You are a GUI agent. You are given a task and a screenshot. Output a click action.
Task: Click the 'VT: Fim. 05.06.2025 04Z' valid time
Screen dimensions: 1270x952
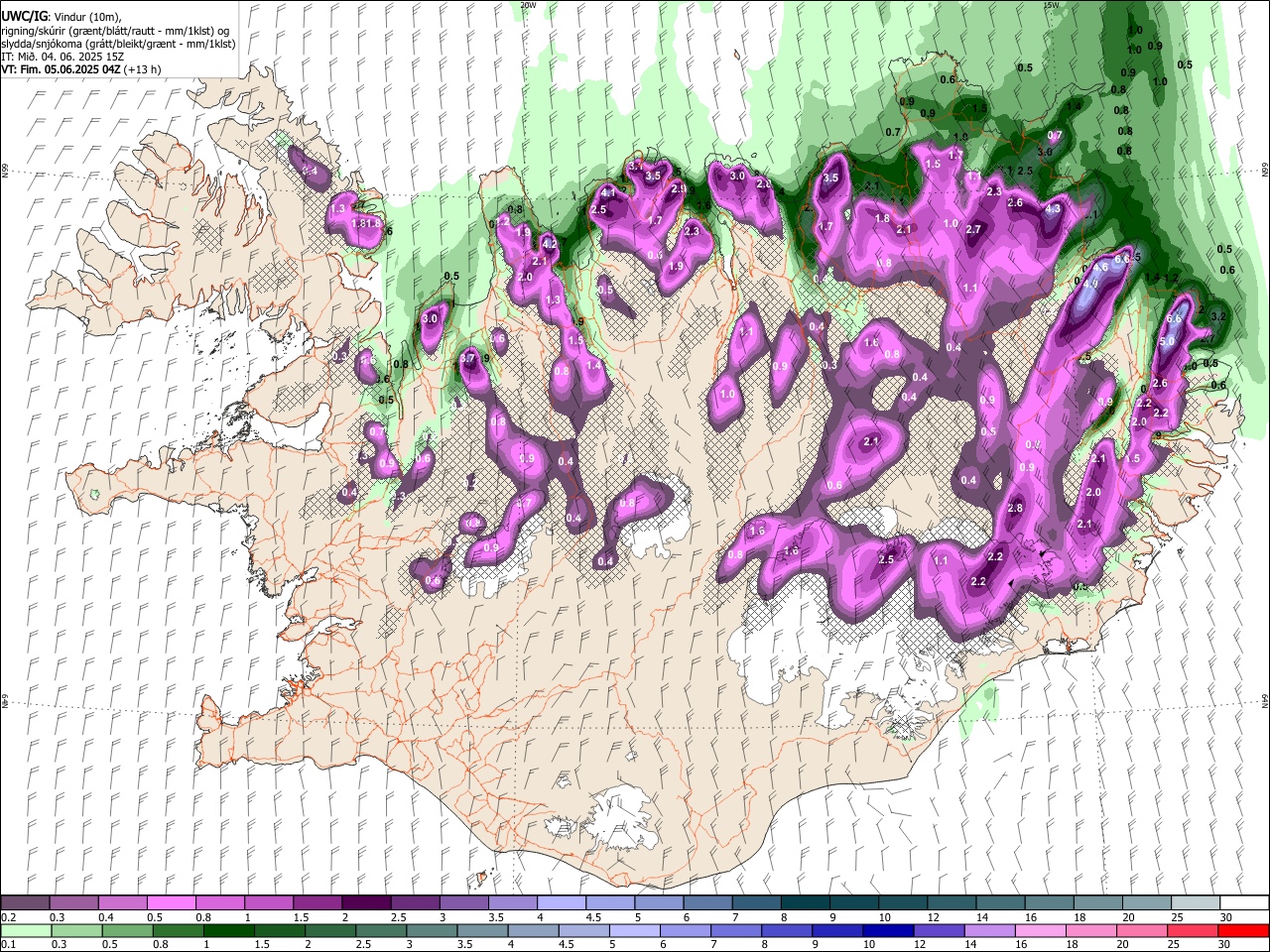[62, 69]
